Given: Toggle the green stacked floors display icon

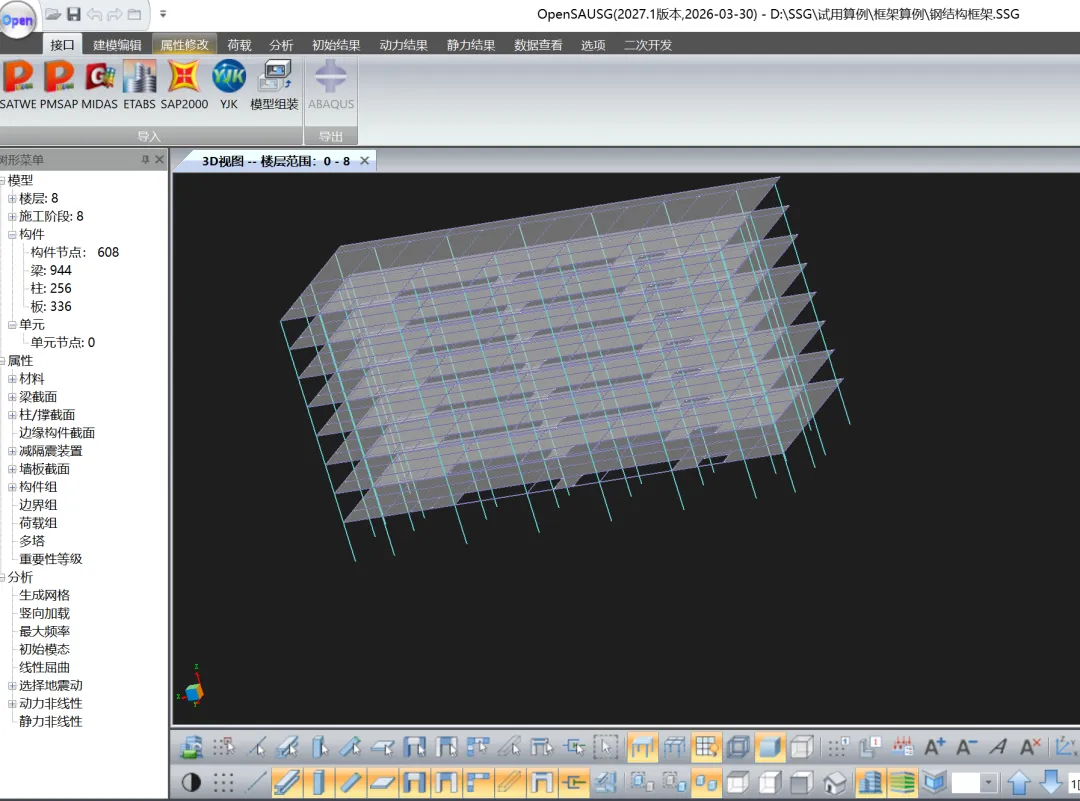Looking at the screenshot, I should (x=902, y=782).
